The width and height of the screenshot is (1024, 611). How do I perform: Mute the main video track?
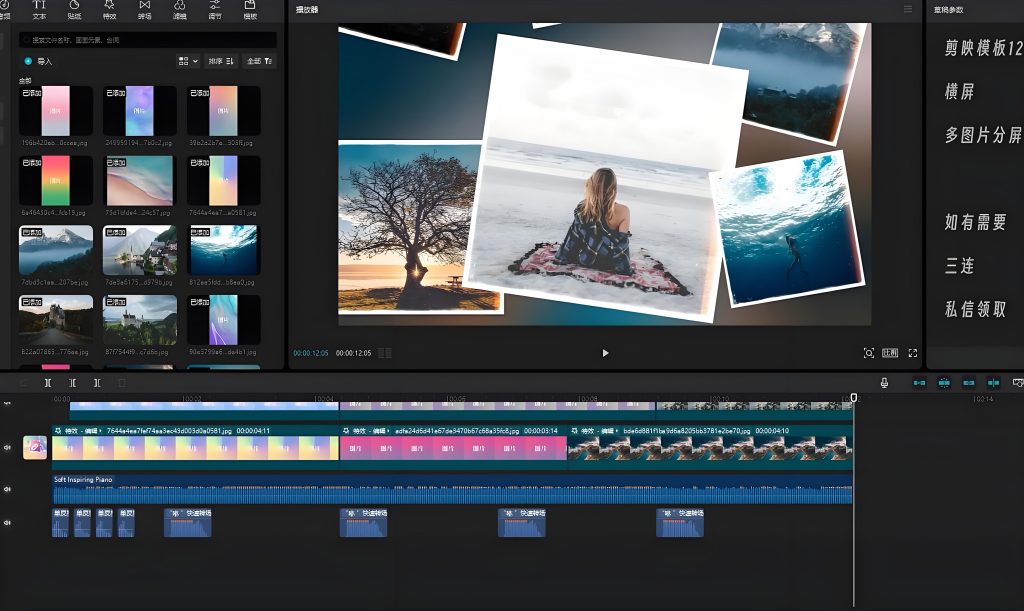tap(8, 447)
